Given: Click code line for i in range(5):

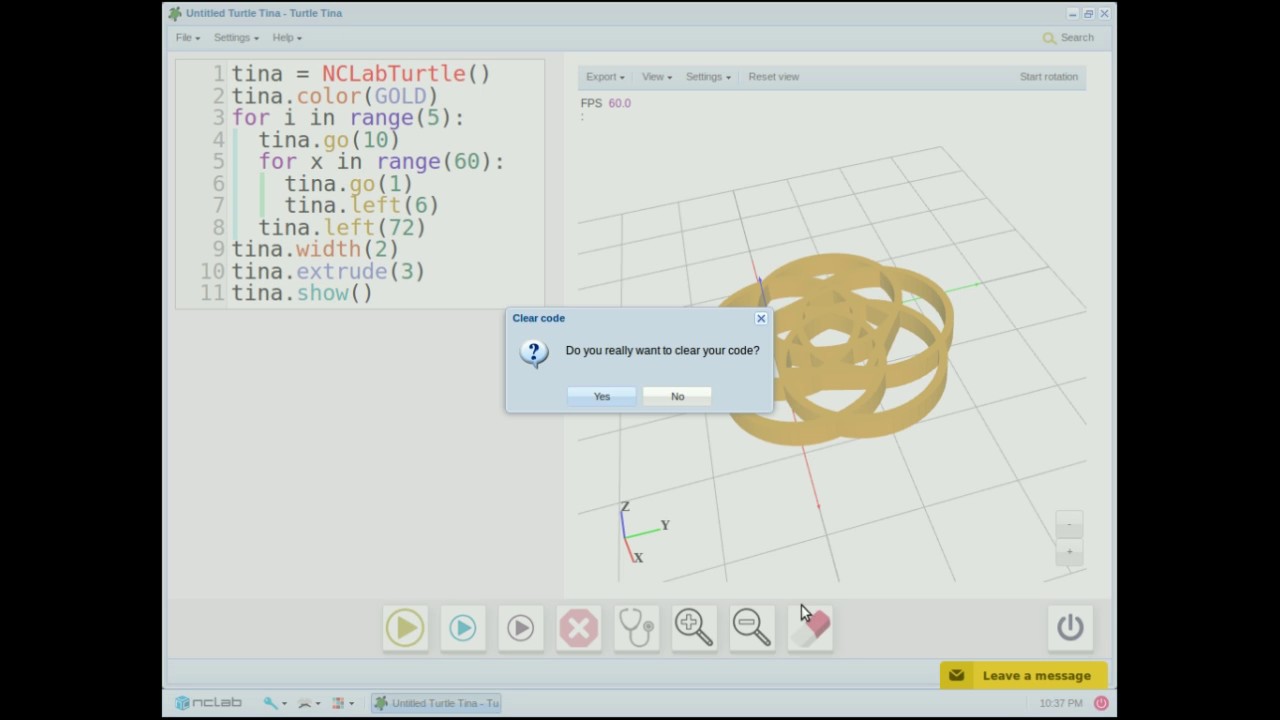Looking at the screenshot, I should tap(348, 118).
